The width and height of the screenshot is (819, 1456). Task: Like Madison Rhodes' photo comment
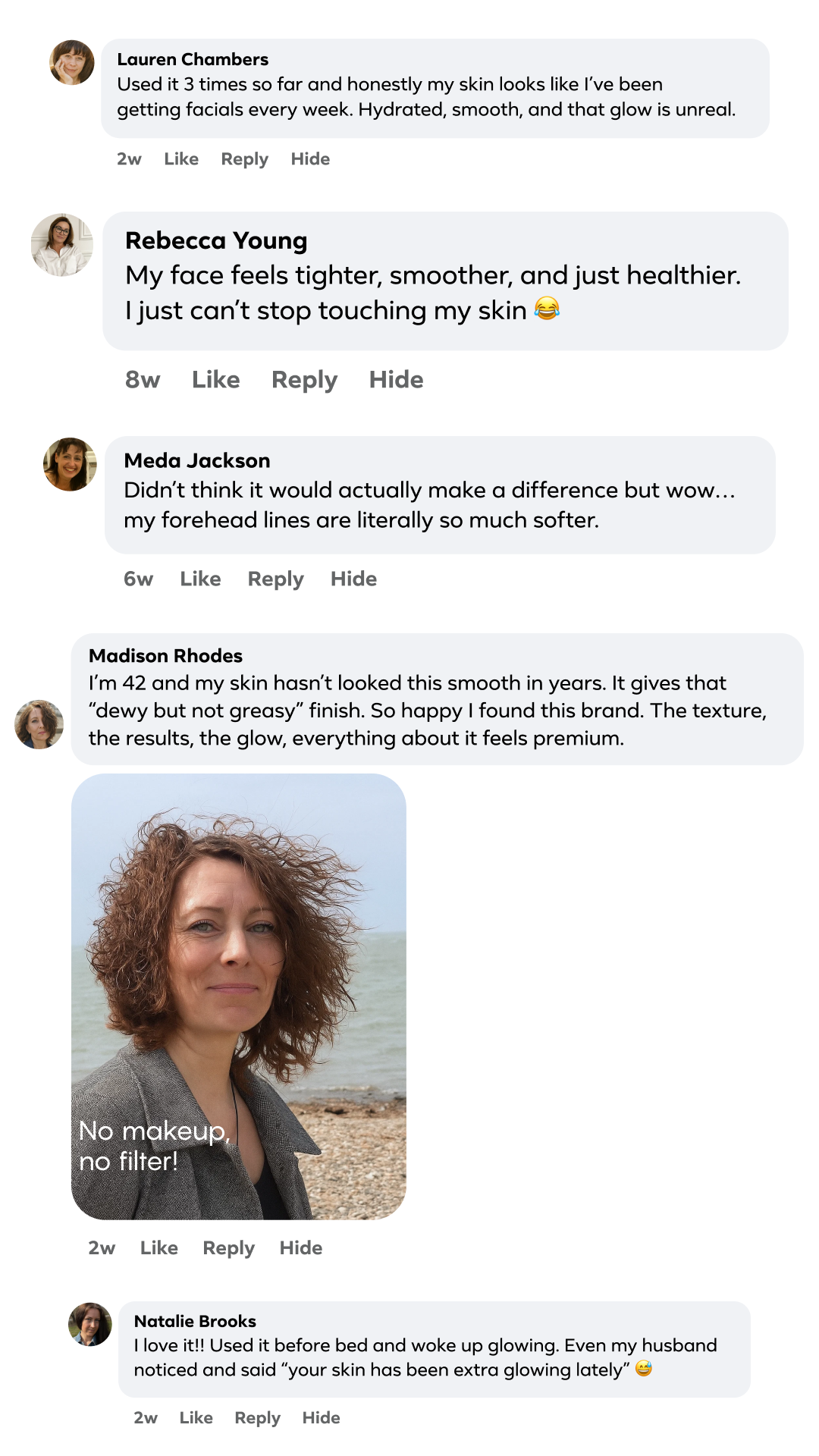159,1248
